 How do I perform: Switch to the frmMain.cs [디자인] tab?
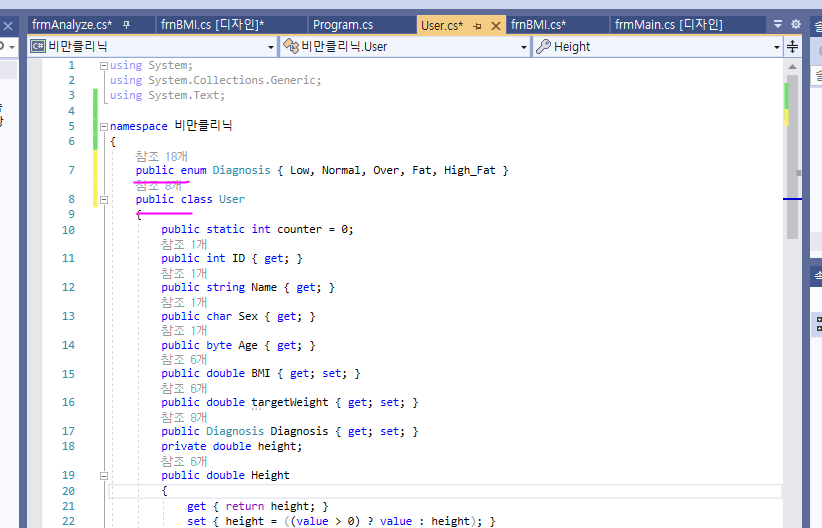(668, 25)
